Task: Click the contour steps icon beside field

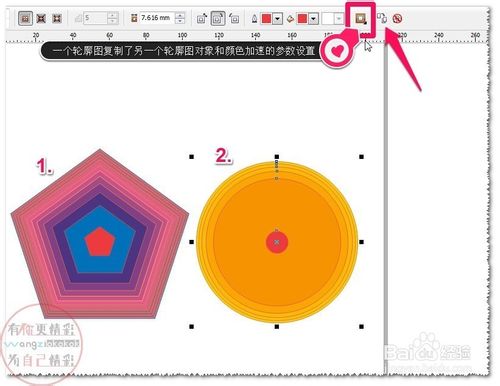Action: tap(78, 18)
